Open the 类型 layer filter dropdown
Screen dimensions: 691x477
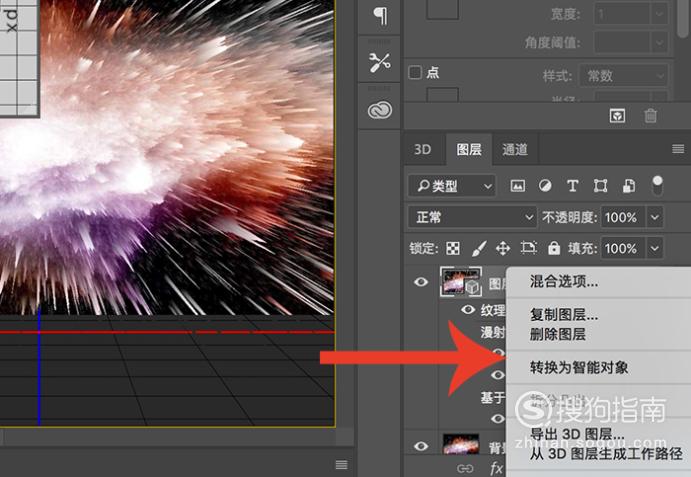click(452, 186)
